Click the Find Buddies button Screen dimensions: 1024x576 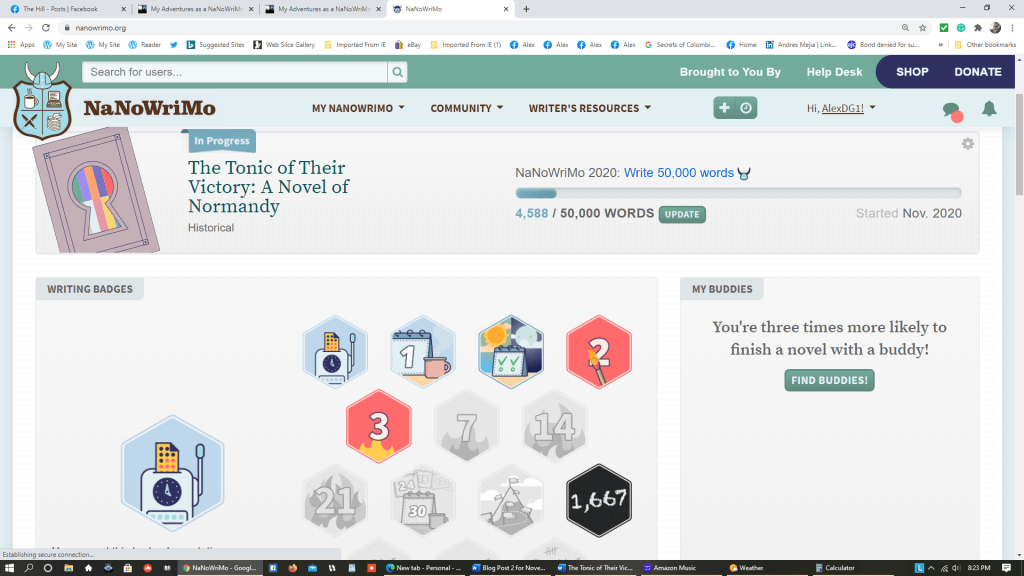(829, 380)
